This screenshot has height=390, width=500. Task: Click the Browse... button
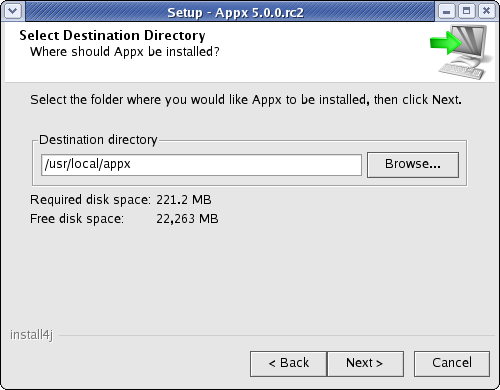413,165
